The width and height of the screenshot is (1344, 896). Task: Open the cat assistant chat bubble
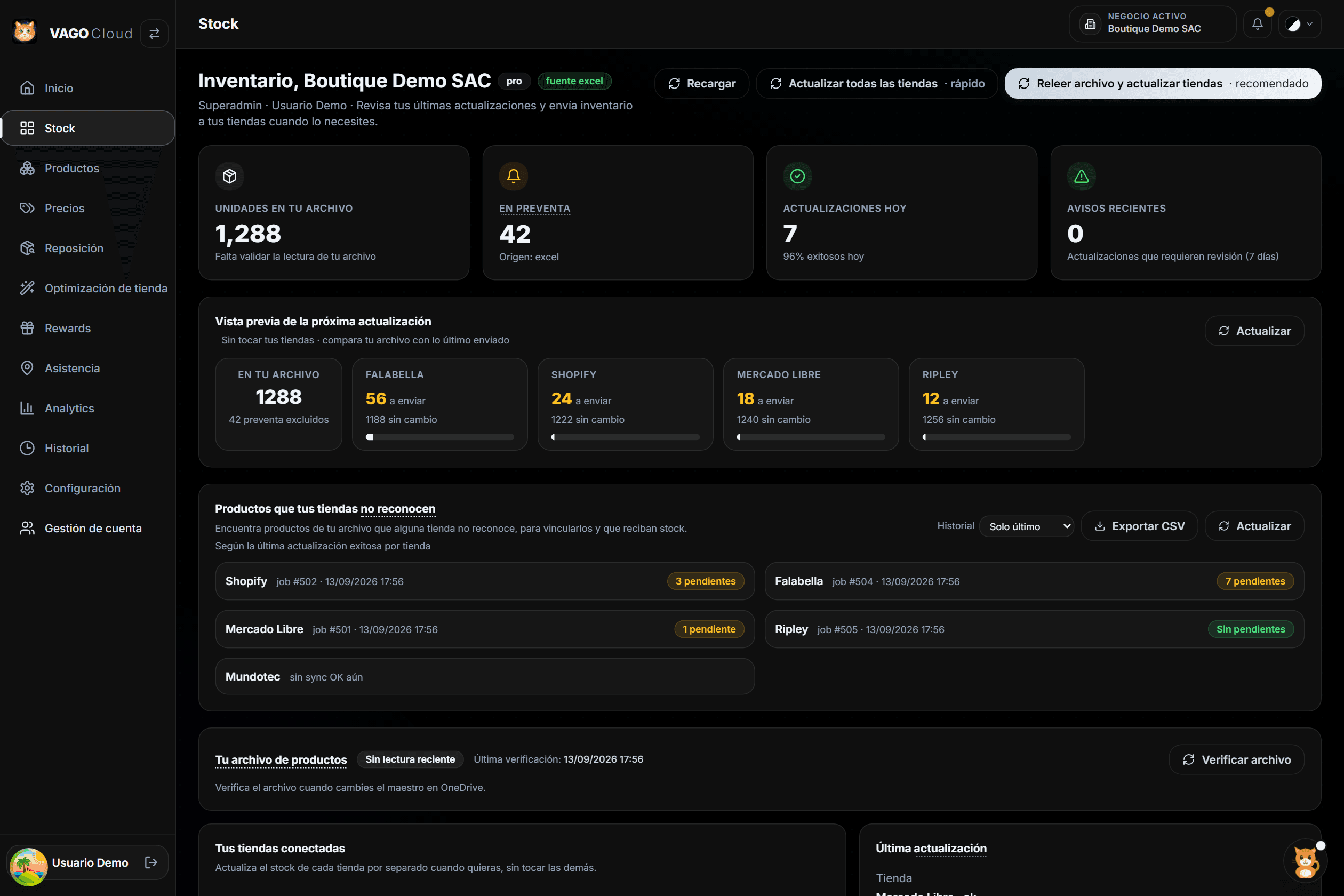[x=1305, y=862]
